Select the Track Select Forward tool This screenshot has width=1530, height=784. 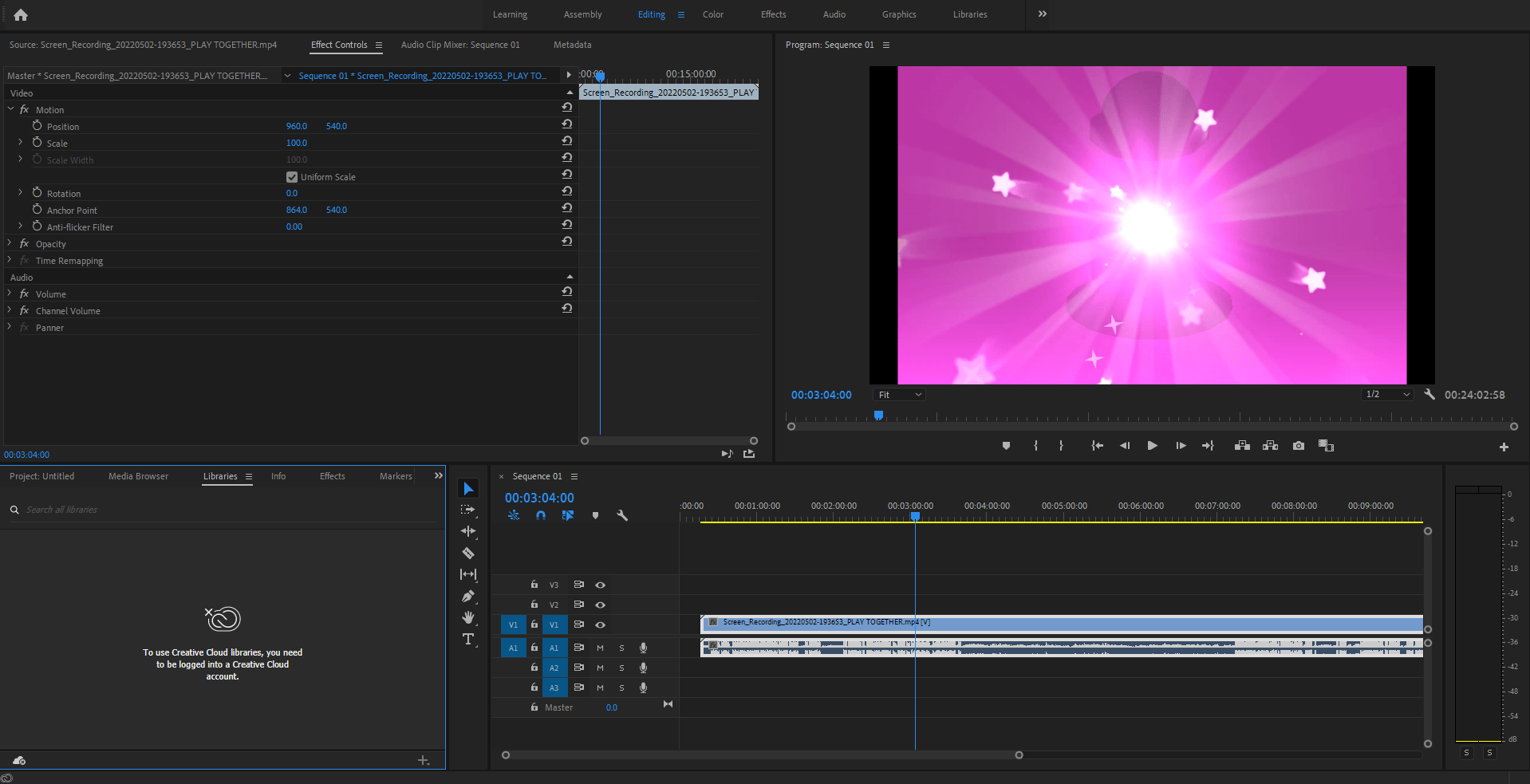[468, 510]
